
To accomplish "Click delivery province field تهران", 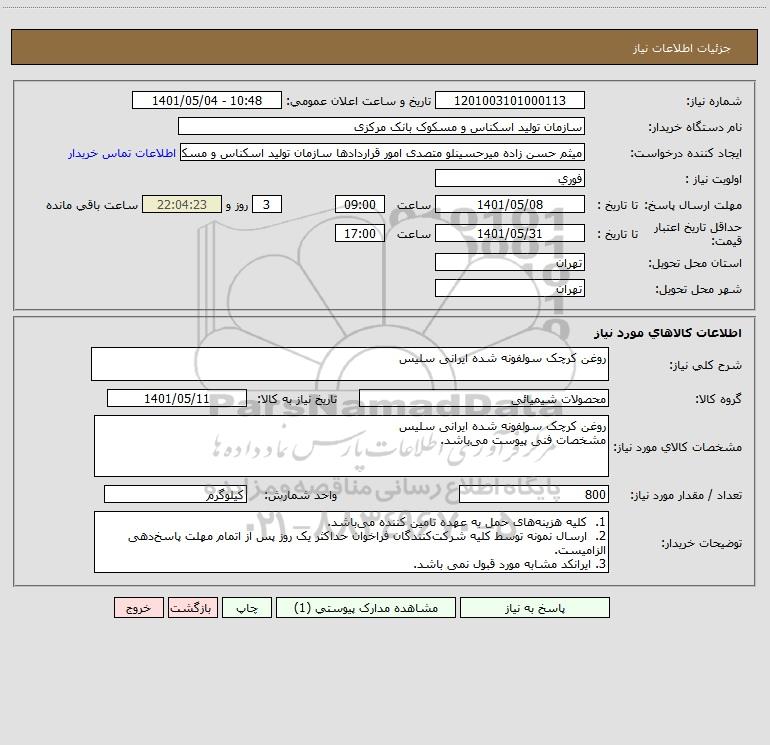I will pos(510,262).
